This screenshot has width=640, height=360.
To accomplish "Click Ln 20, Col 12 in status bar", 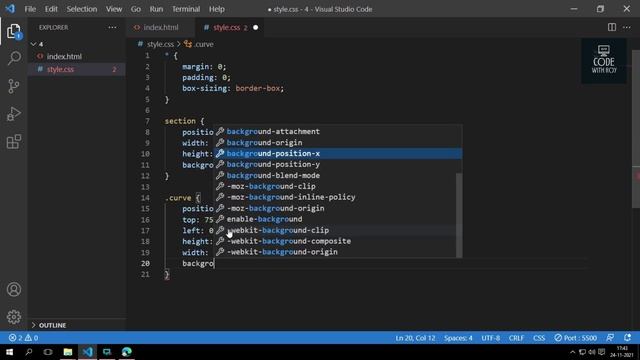I will click(x=415, y=338).
